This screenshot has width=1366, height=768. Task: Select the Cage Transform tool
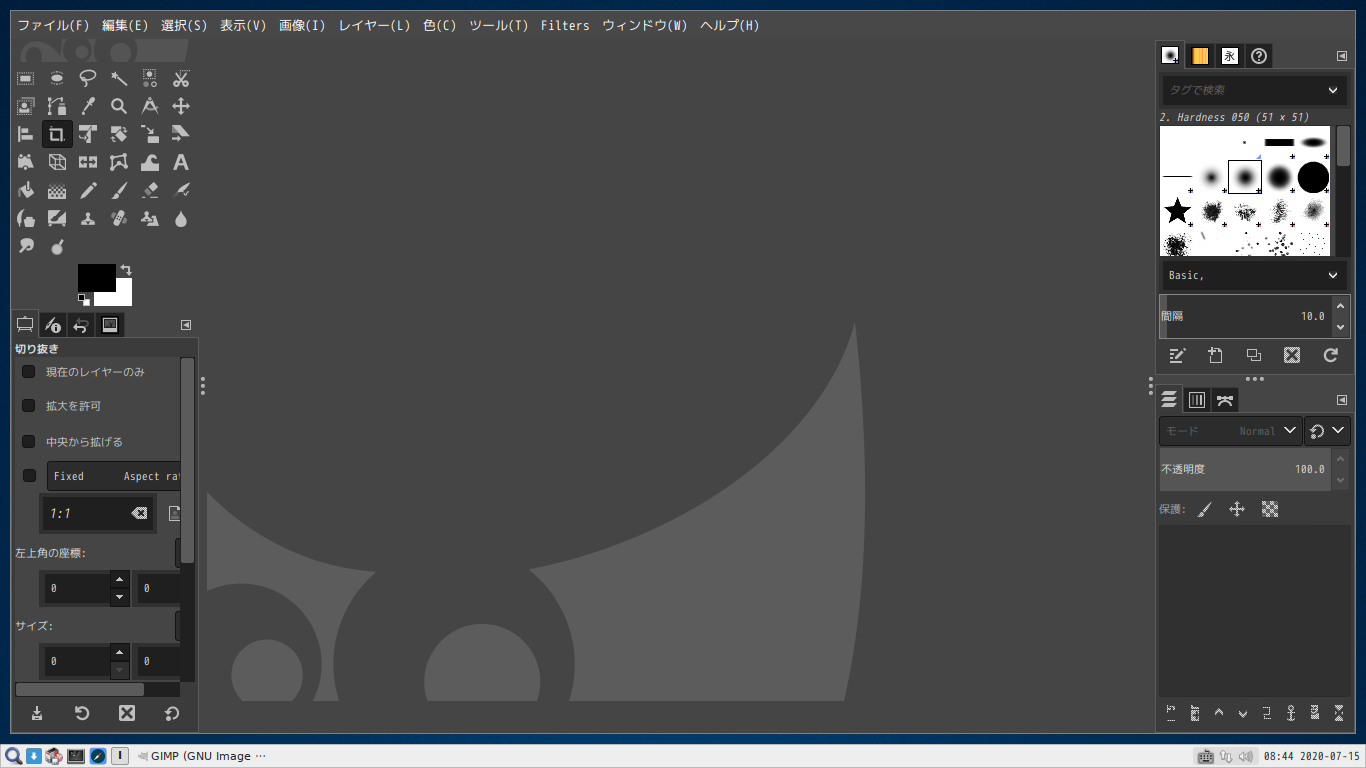(x=119, y=162)
